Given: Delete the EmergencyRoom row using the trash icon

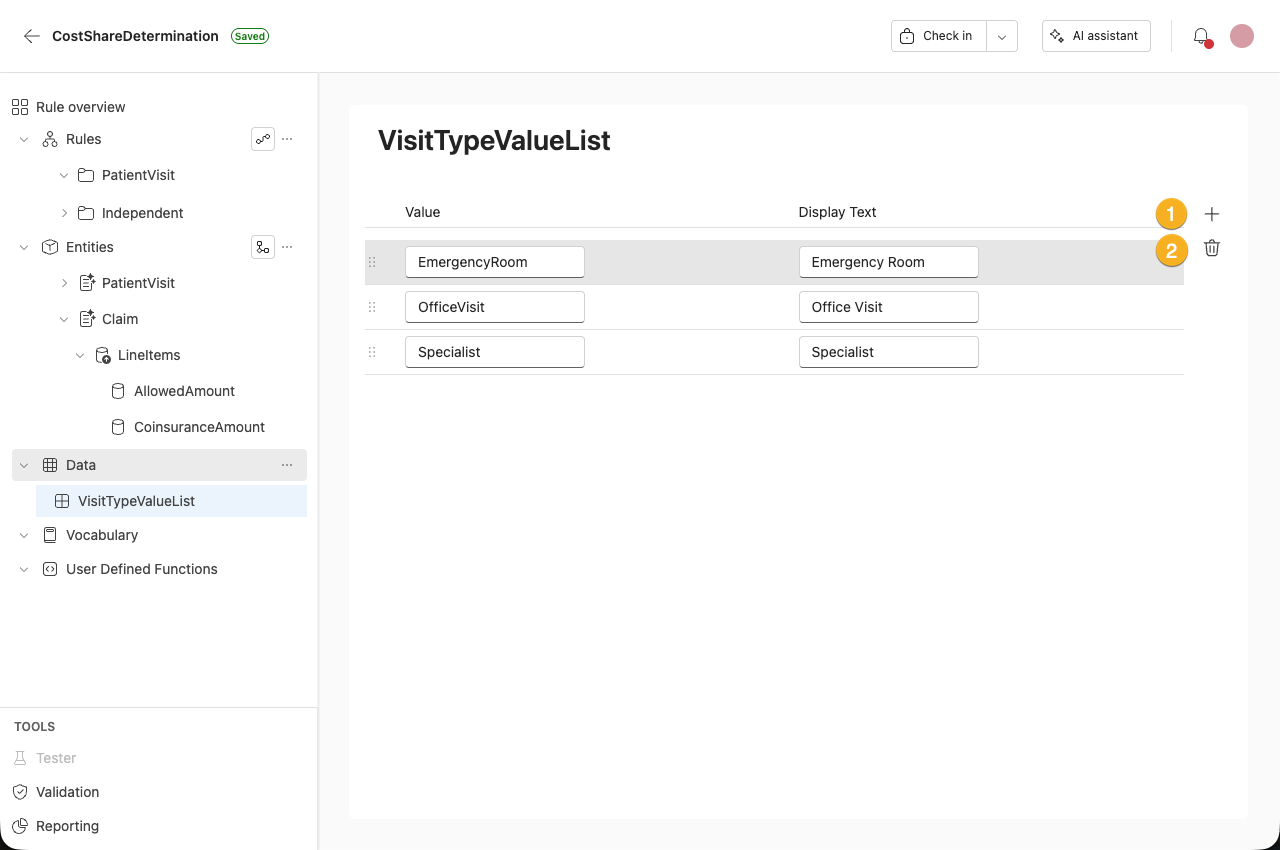Looking at the screenshot, I should pos(1211,247).
